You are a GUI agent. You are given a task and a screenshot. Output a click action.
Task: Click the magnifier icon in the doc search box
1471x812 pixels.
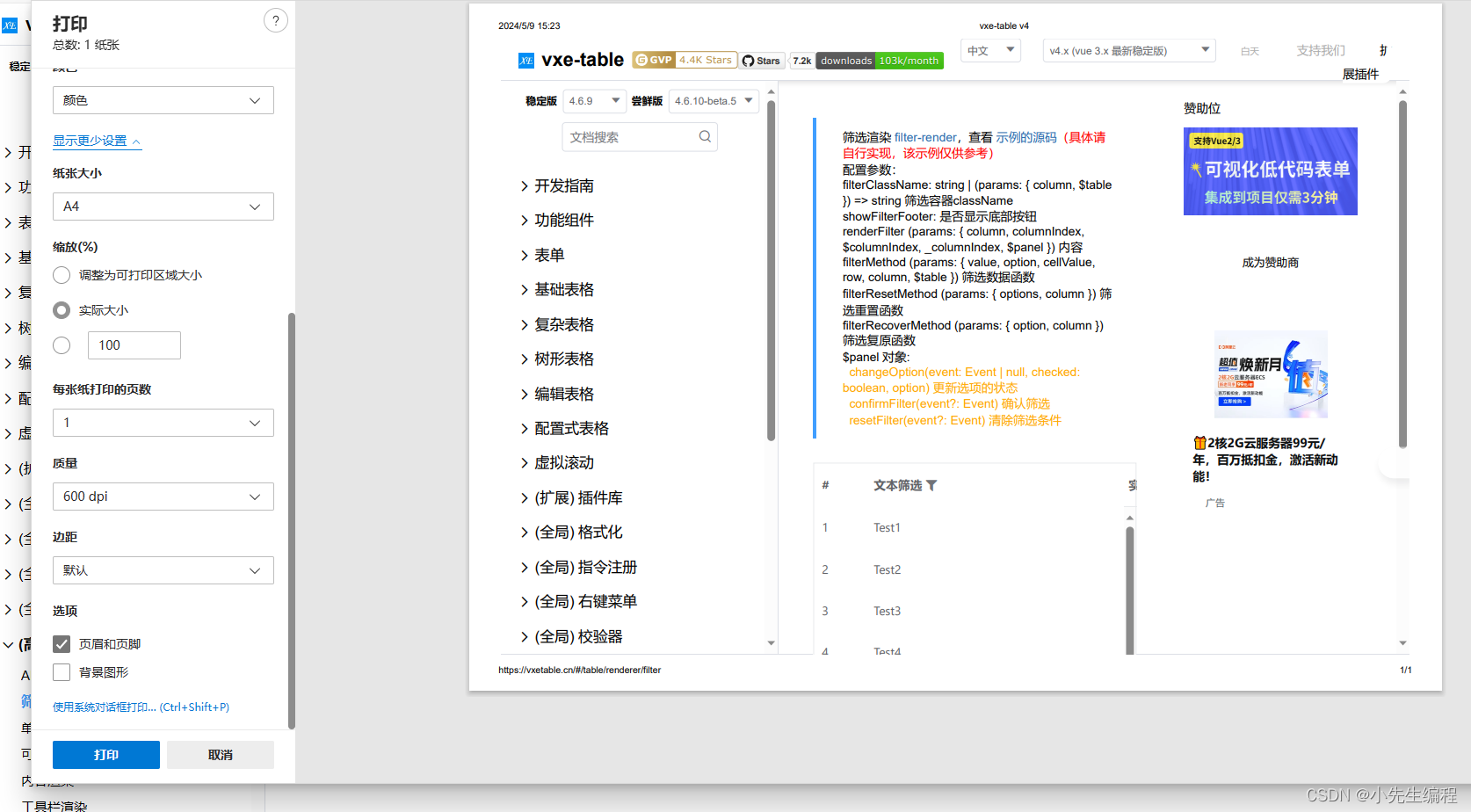(705, 136)
